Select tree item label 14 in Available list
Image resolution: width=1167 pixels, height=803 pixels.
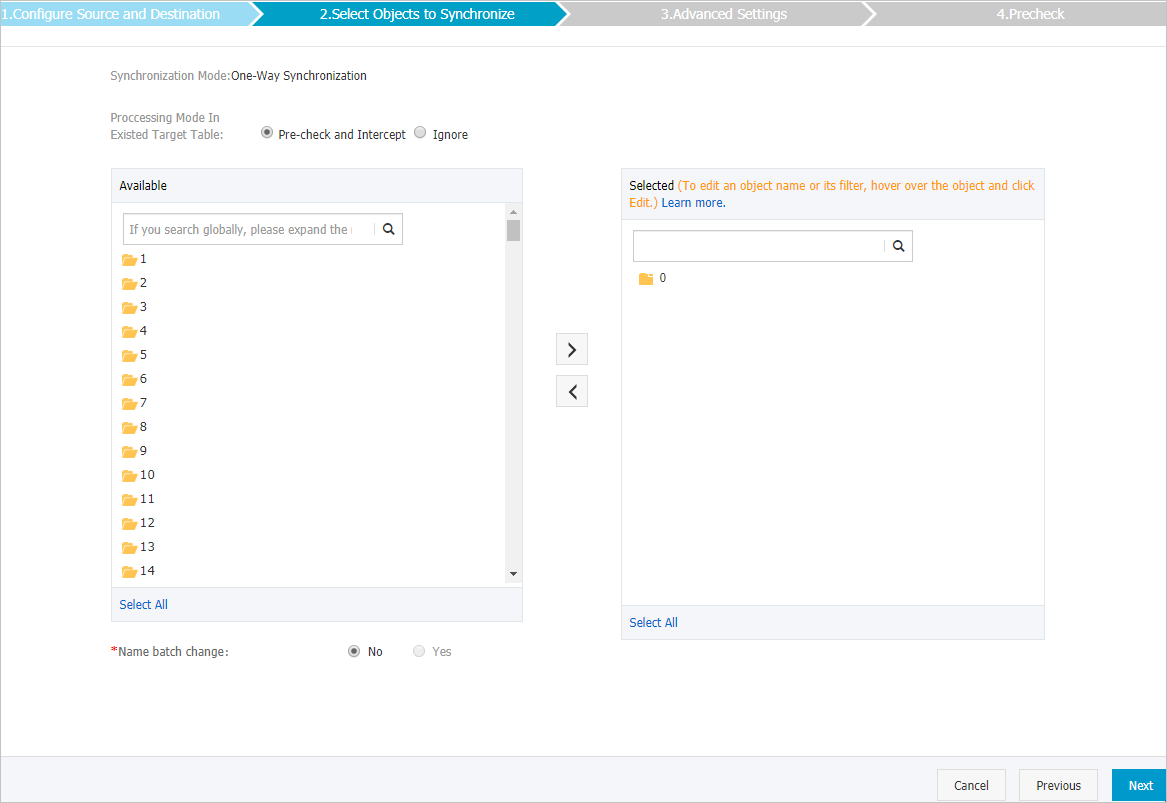[147, 571]
